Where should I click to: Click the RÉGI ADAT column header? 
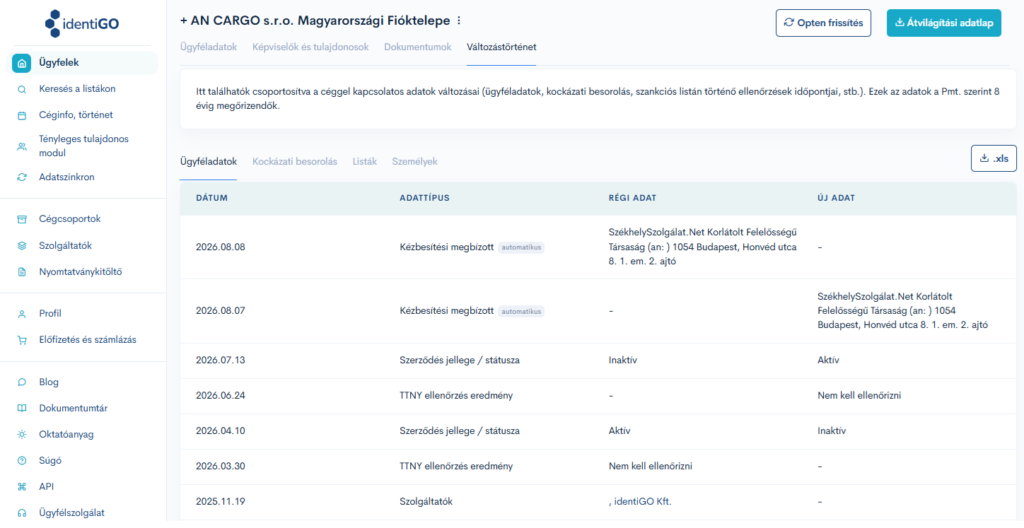632,198
